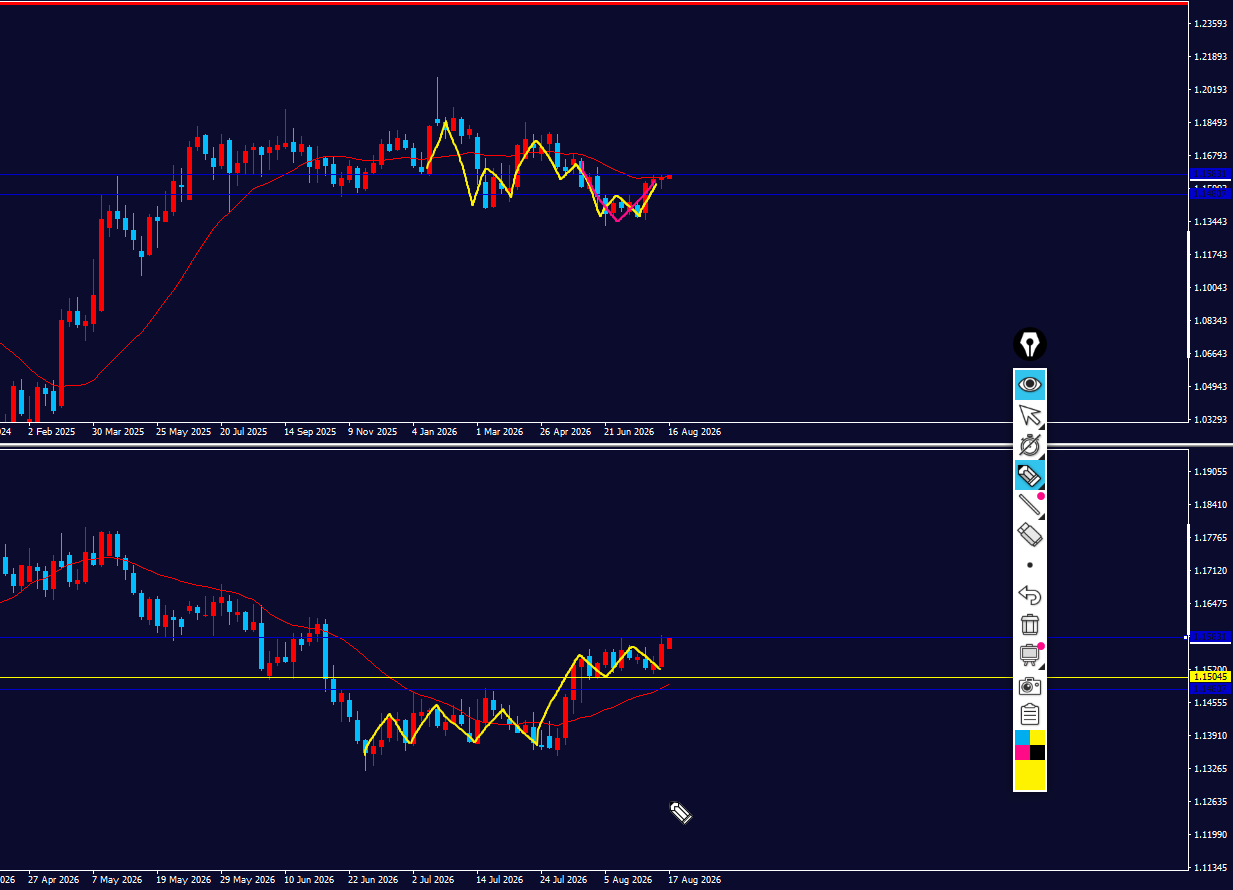Viewport: 1233px width, 890px height.
Task: Undo the last stroke with the arrow
Action: point(1030,595)
